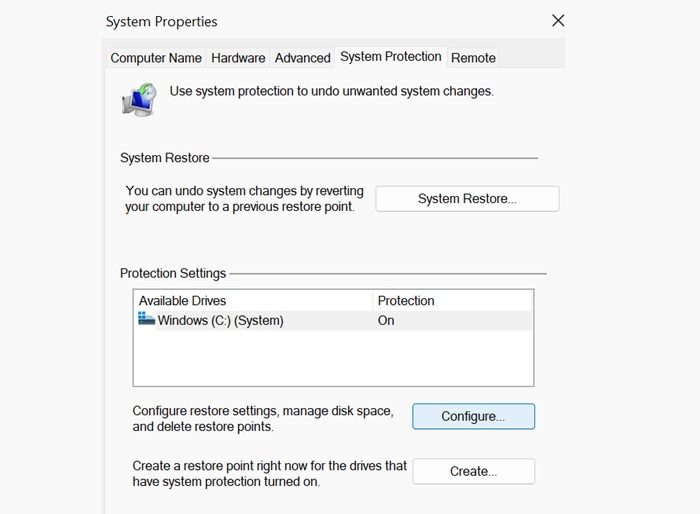The image size is (700, 514).
Task: Switch to the Computer Name tab
Action: pos(156,58)
